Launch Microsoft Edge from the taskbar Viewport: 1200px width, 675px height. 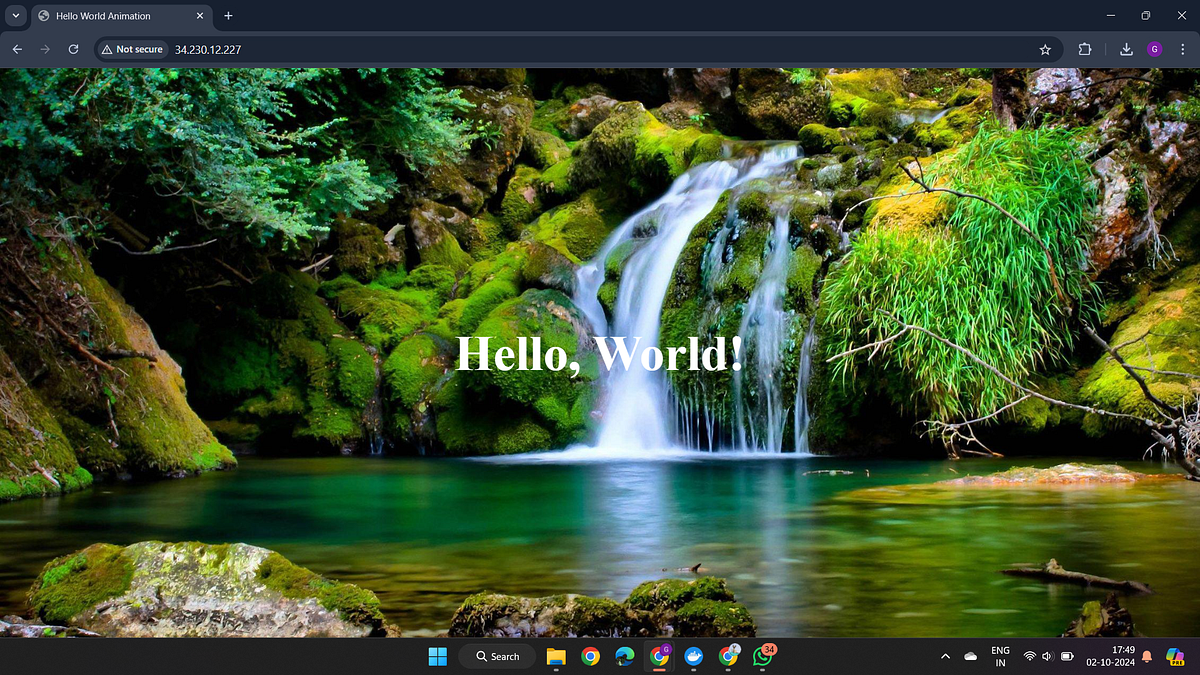[x=625, y=656]
